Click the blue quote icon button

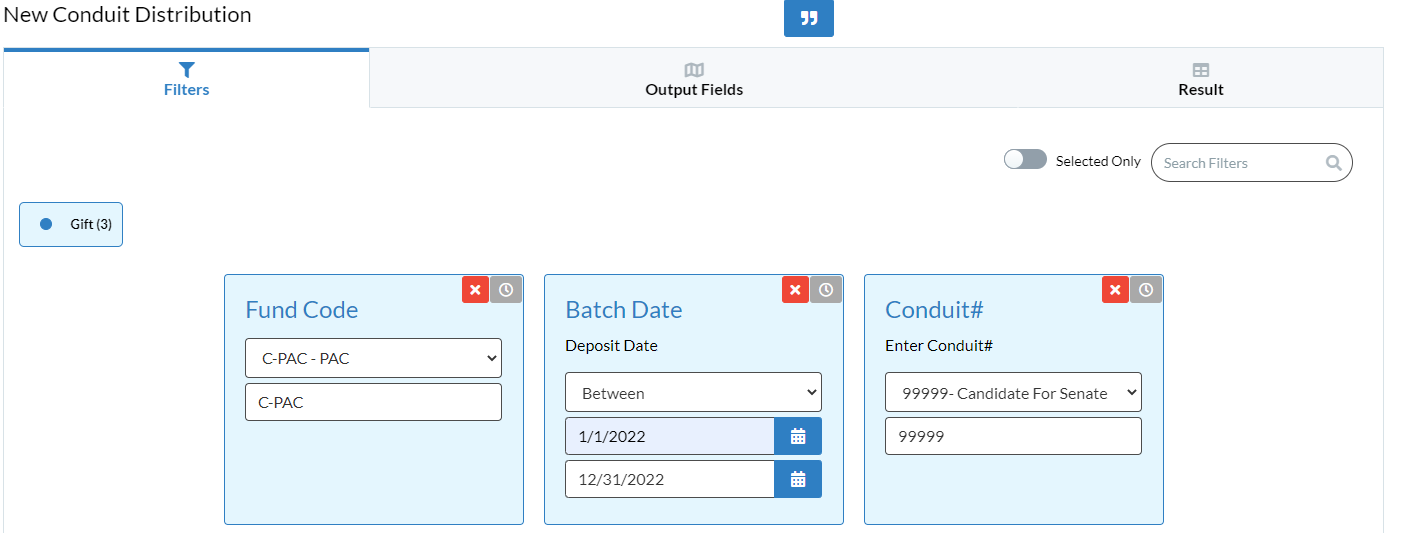[x=808, y=19]
